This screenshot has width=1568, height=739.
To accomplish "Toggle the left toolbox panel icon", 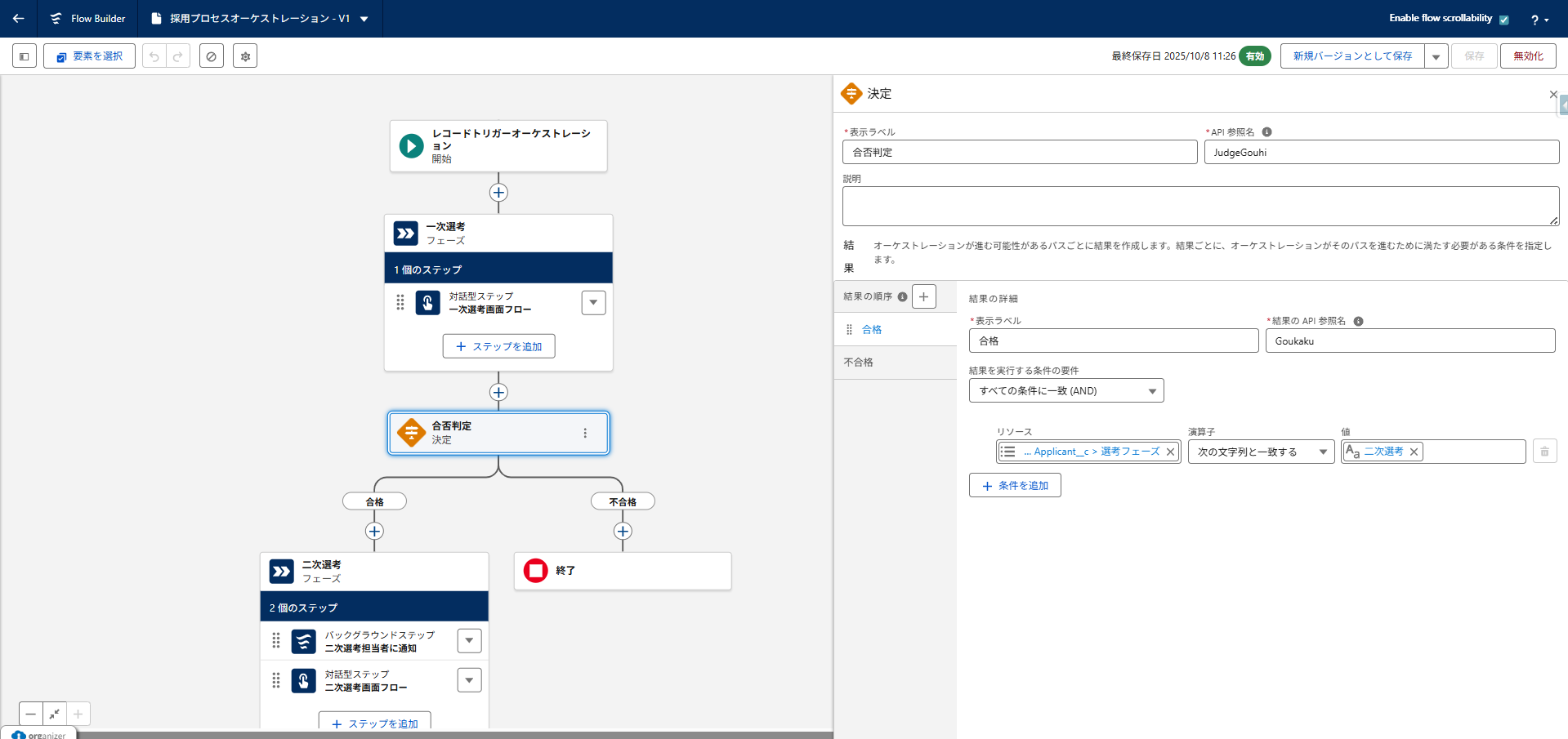I will click(25, 56).
